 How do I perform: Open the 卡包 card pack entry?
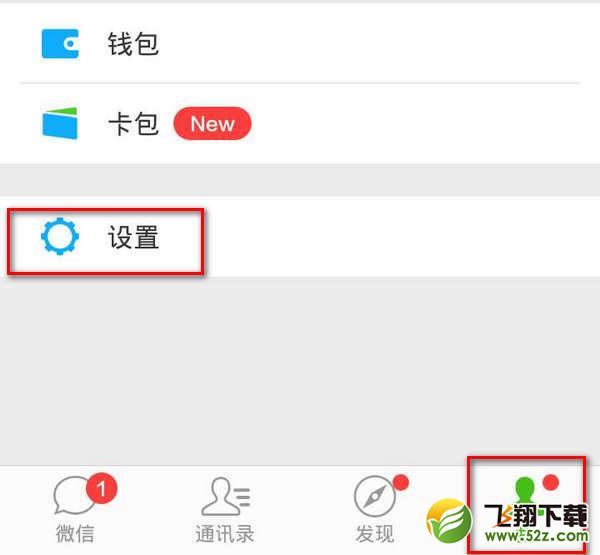click(300, 124)
